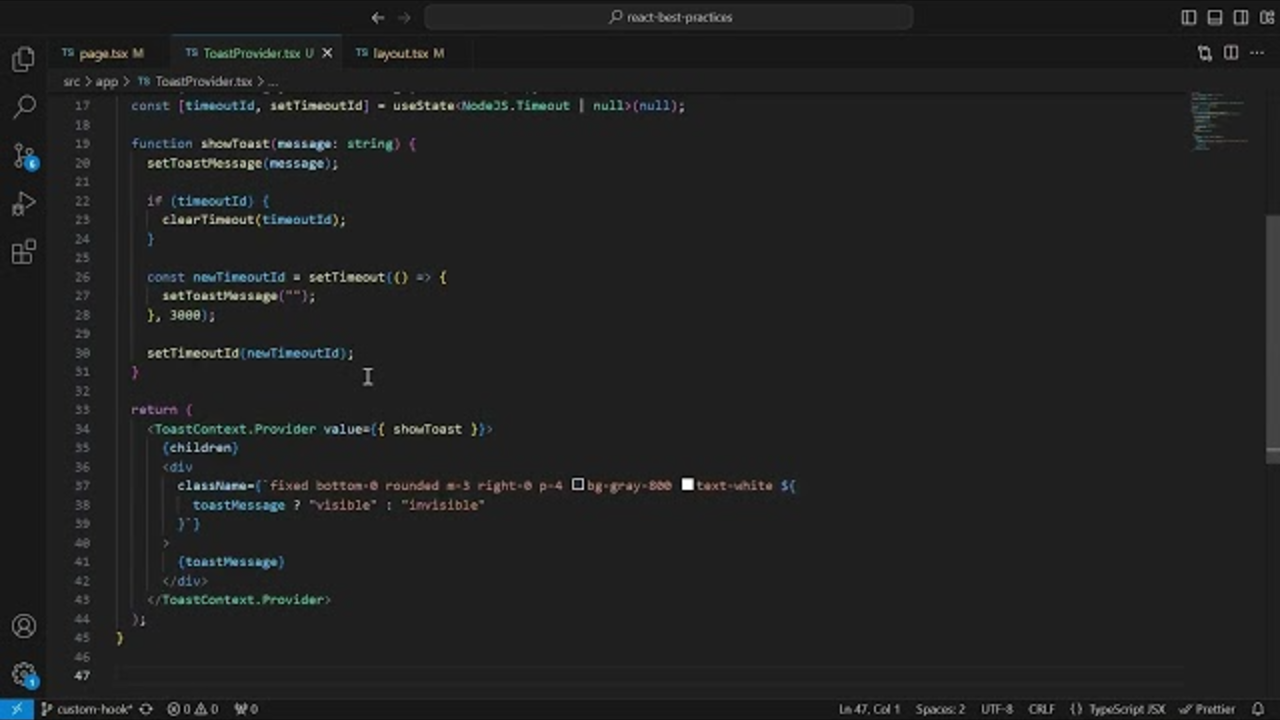Open the Manage gear menu
The image size is (1280, 720).
pyautogui.click(x=24, y=675)
